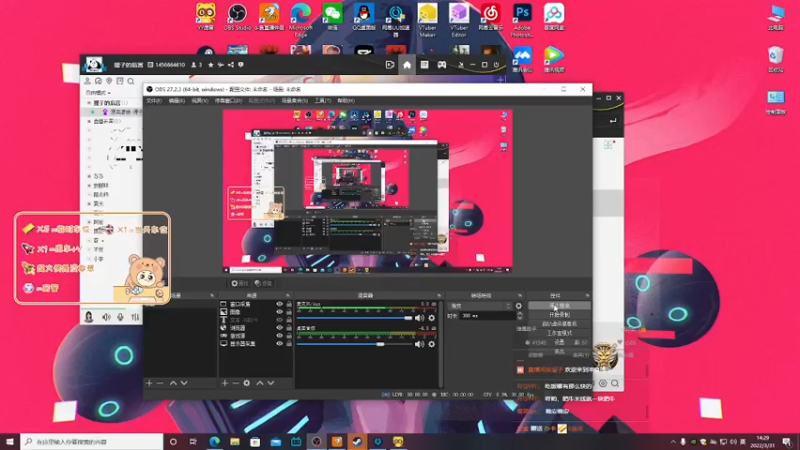Show hidden system tray icons
The height and width of the screenshot is (450, 800).
673,442
